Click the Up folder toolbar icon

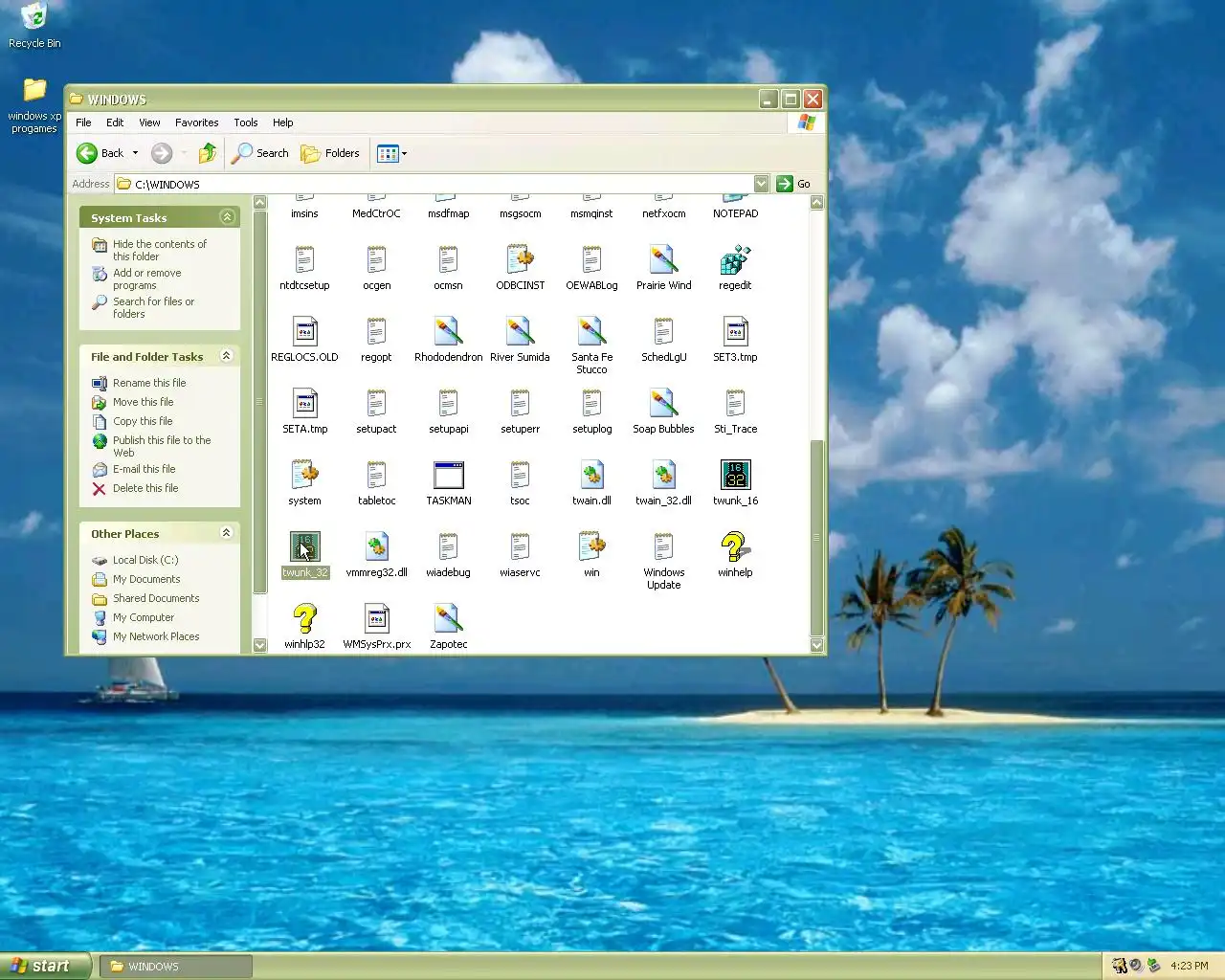click(208, 153)
